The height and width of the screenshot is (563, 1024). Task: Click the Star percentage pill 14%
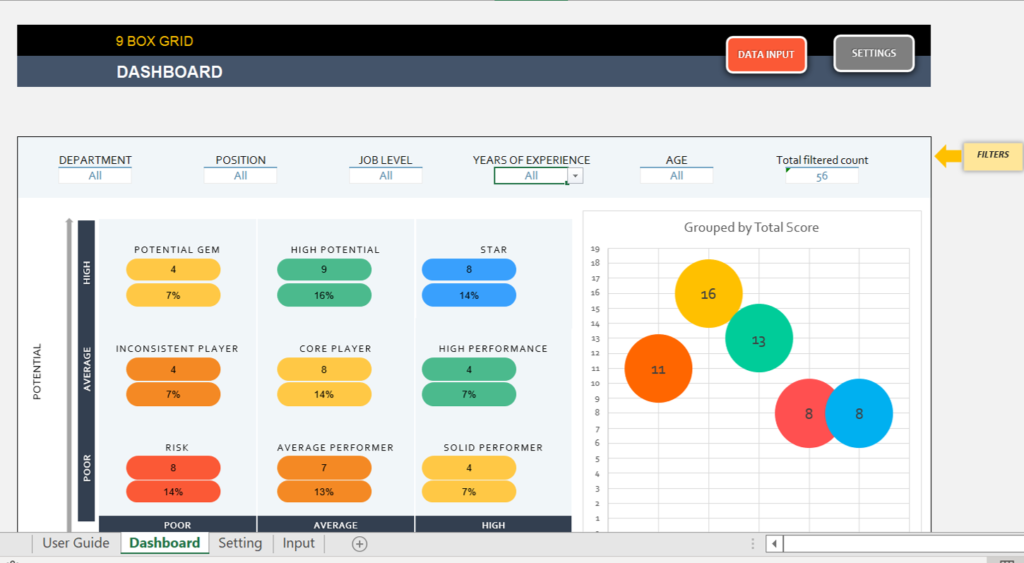469,295
